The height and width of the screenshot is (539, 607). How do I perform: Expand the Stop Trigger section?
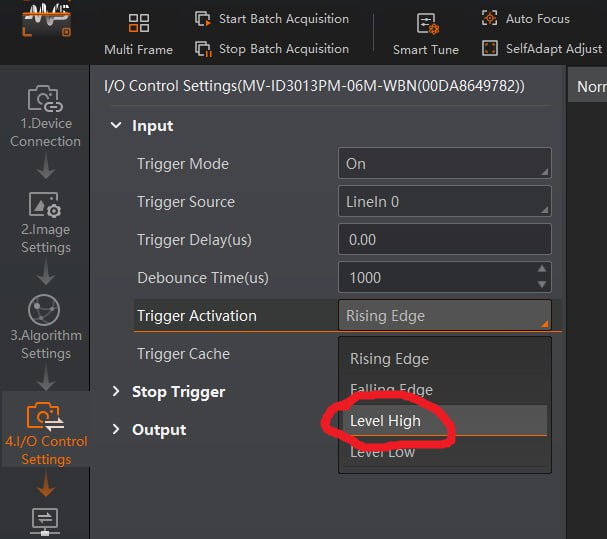tap(117, 392)
